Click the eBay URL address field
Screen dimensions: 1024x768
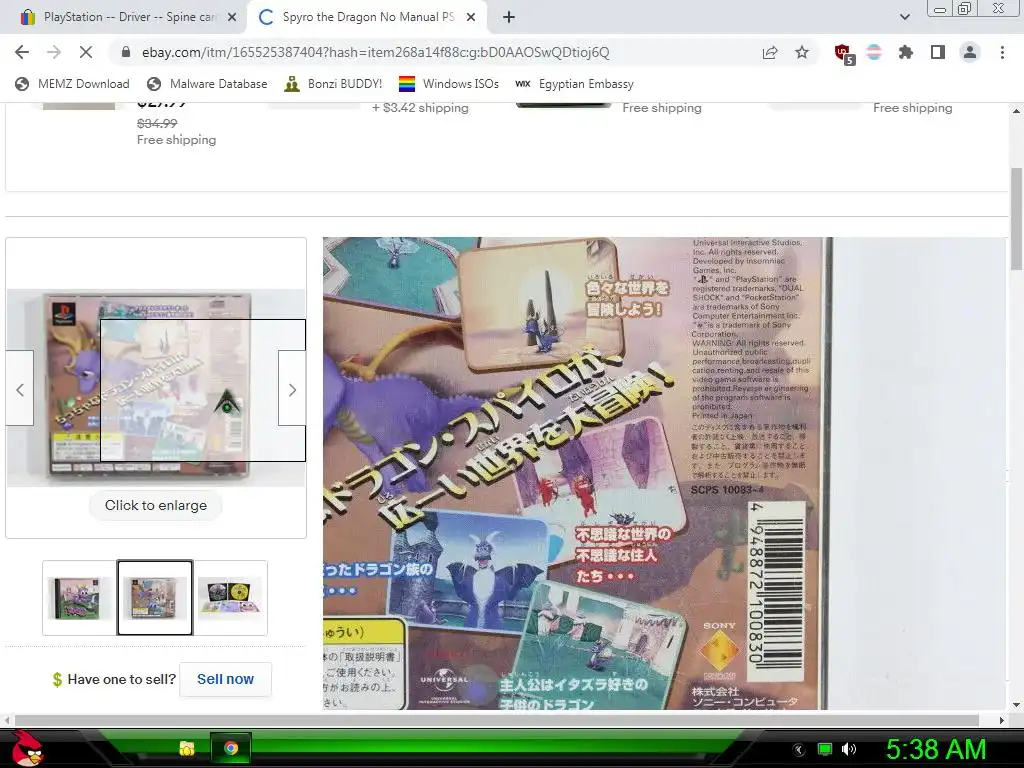pyautogui.click(x=376, y=52)
